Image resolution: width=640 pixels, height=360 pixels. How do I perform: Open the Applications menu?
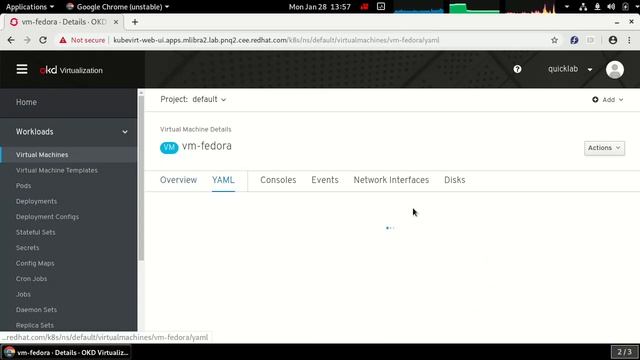29,7
